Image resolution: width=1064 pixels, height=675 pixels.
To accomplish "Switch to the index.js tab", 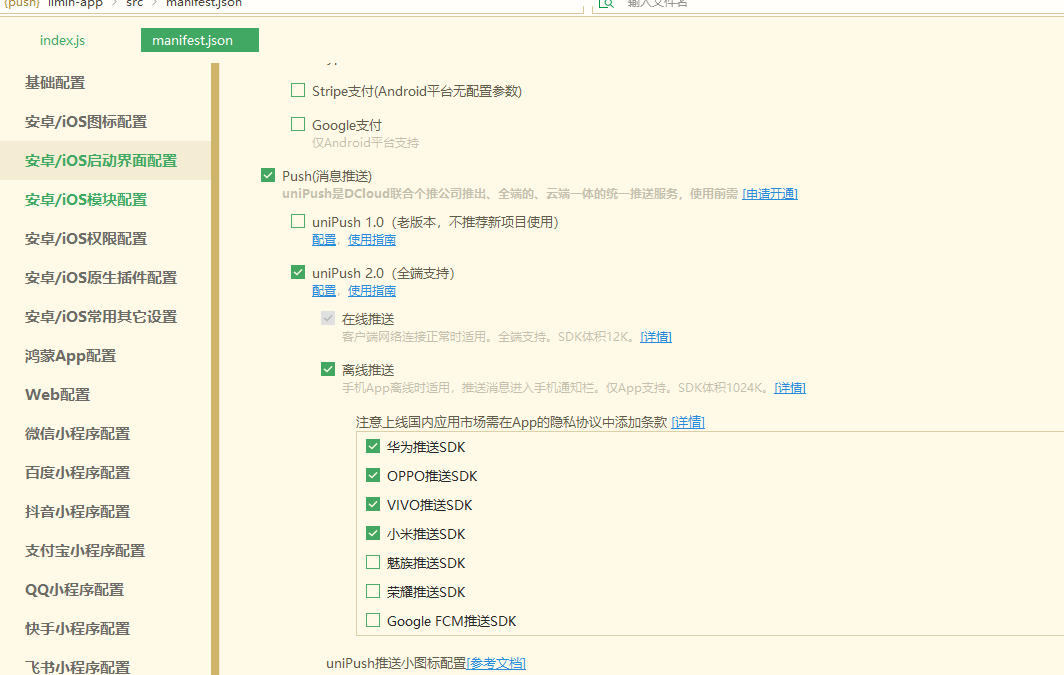I will [62, 41].
